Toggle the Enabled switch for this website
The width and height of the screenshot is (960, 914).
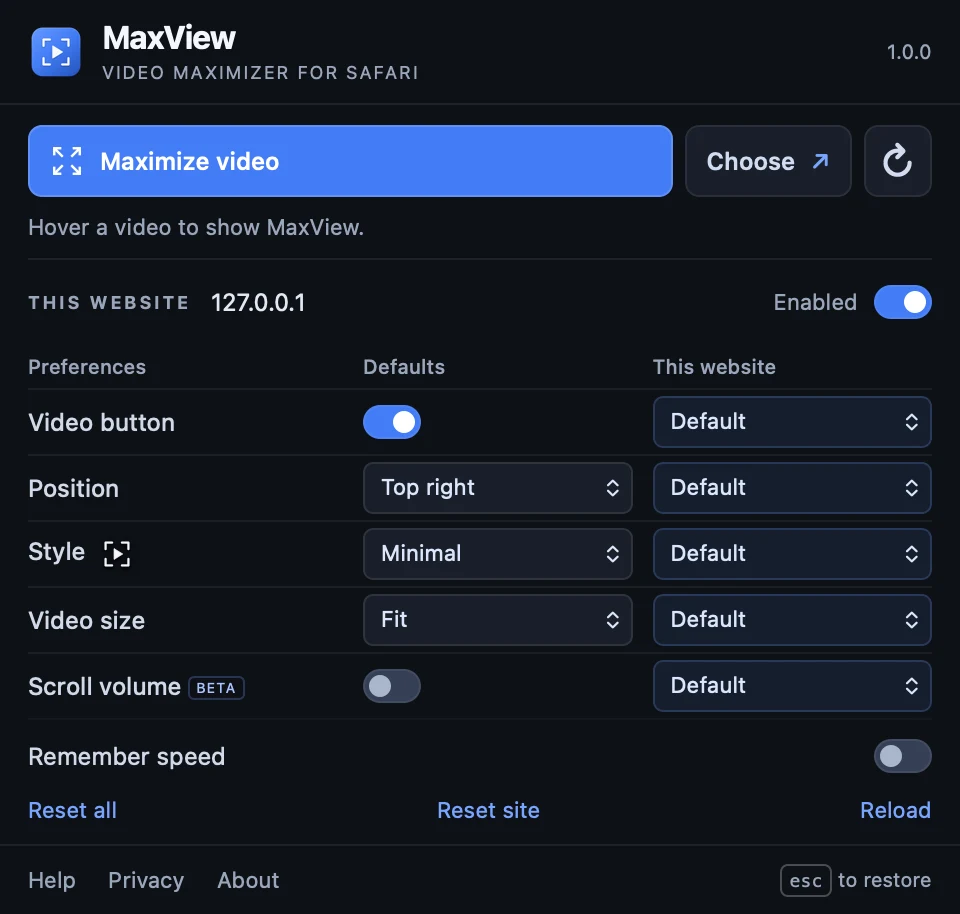902,302
